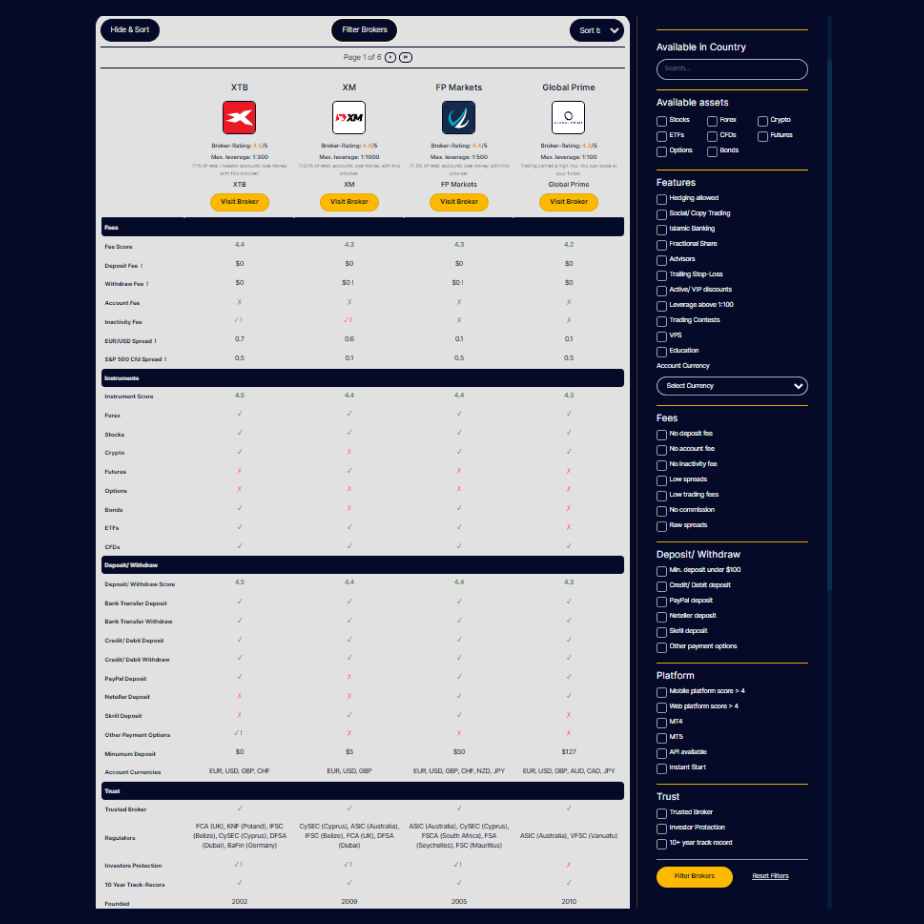Check Raw spreads filter
The image size is (924, 924).
[662, 526]
